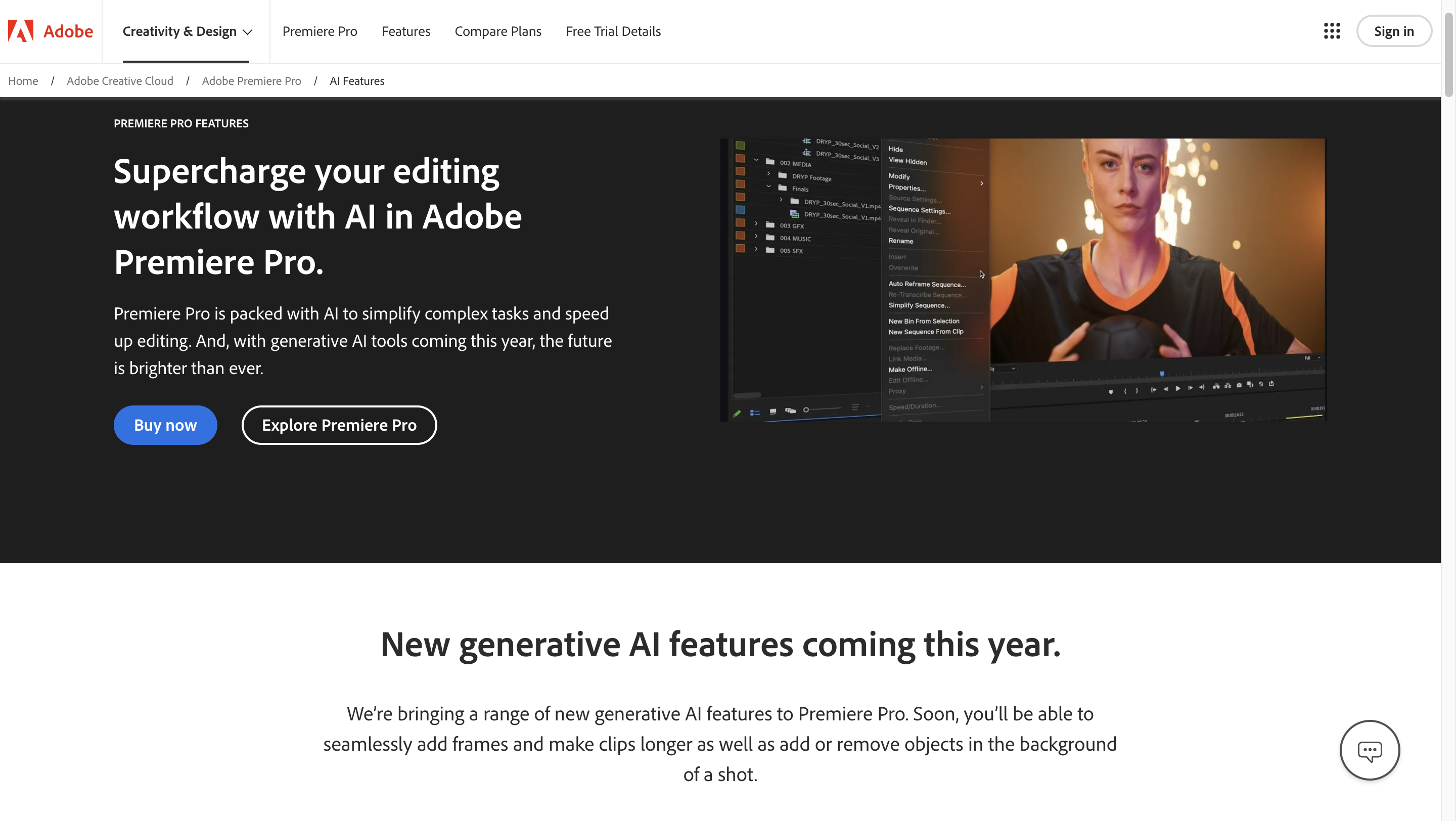Expand the 005 SFX folder chevron
Image resolution: width=1456 pixels, height=821 pixels.
[x=756, y=249]
